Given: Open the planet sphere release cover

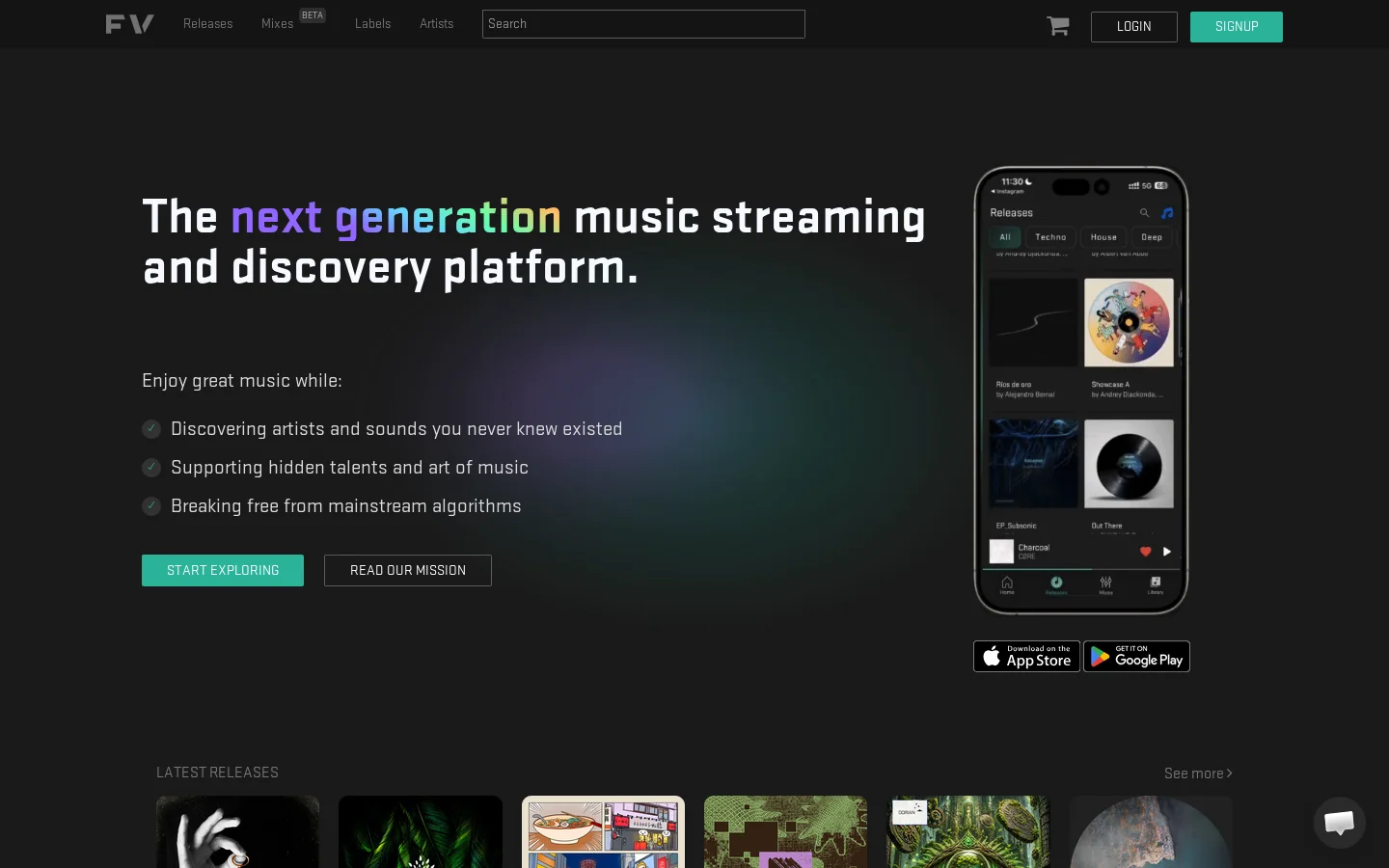Looking at the screenshot, I should 1151,831.
